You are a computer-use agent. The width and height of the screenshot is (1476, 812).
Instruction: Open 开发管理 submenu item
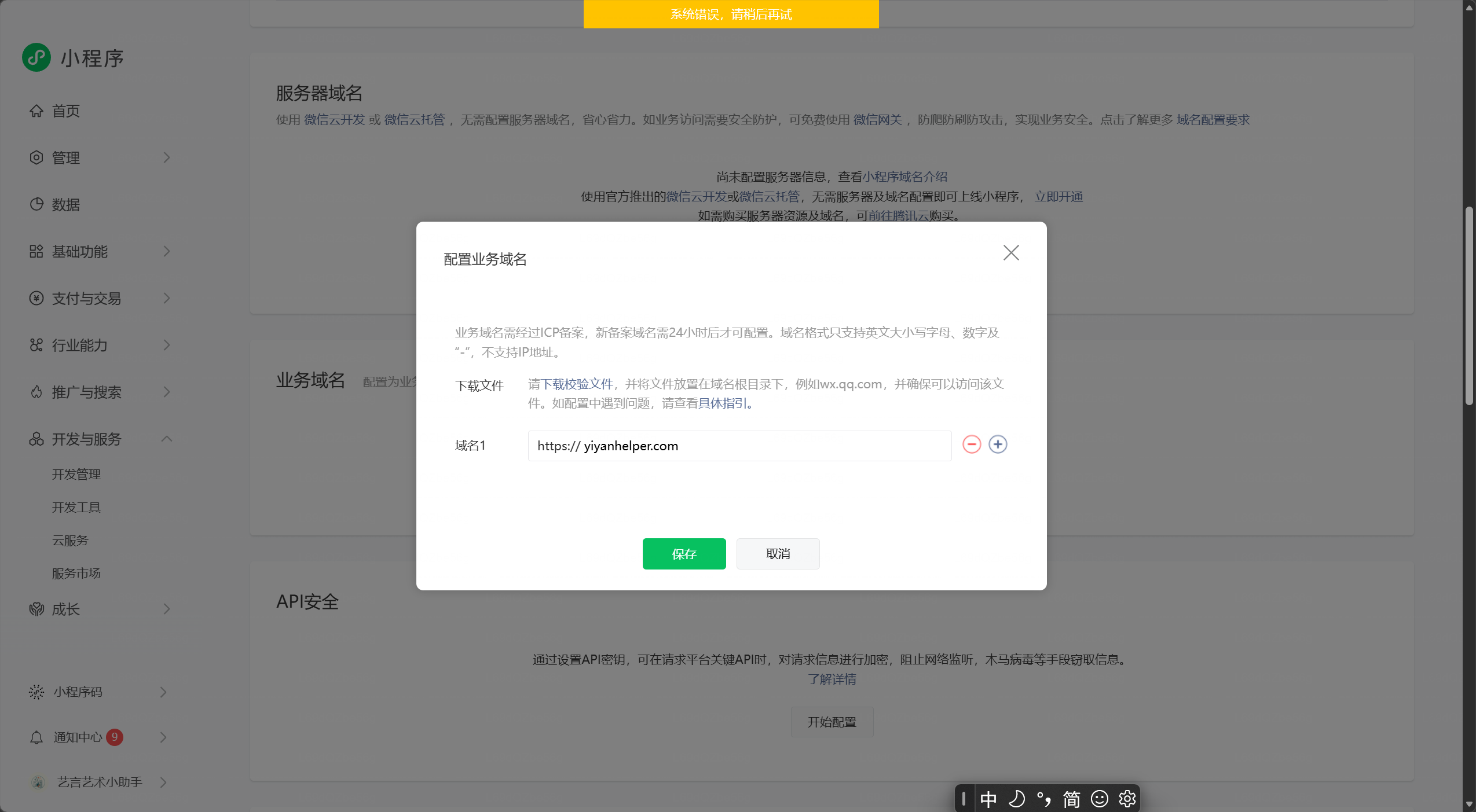(x=76, y=474)
